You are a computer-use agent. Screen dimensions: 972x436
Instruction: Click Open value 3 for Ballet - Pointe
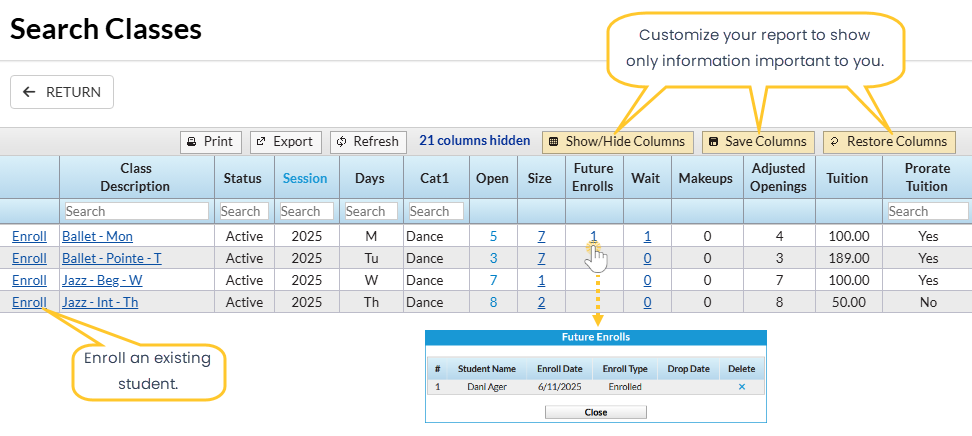point(493,258)
